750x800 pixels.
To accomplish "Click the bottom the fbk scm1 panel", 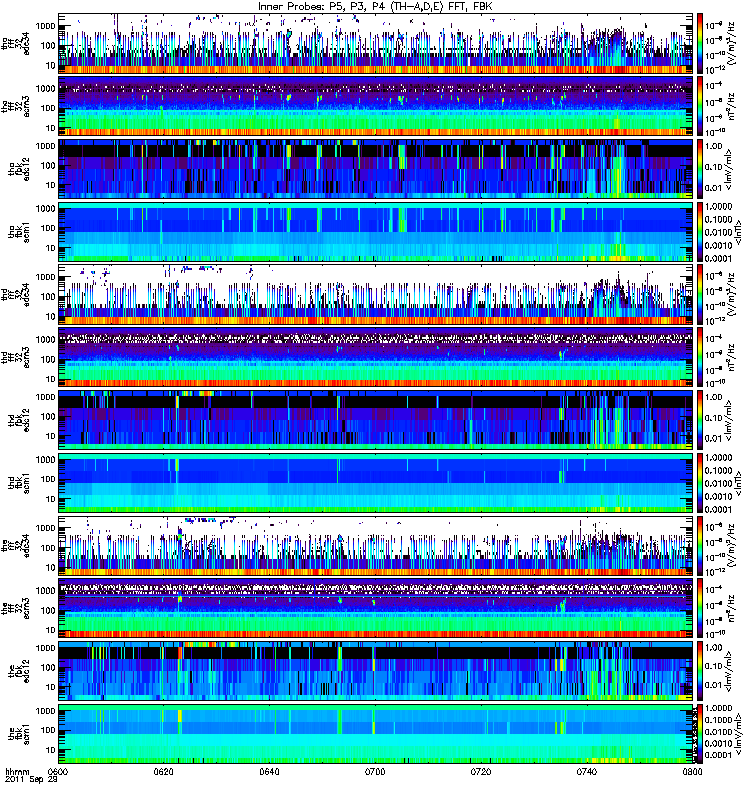I will pyautogui.click(x=376, y=734).
